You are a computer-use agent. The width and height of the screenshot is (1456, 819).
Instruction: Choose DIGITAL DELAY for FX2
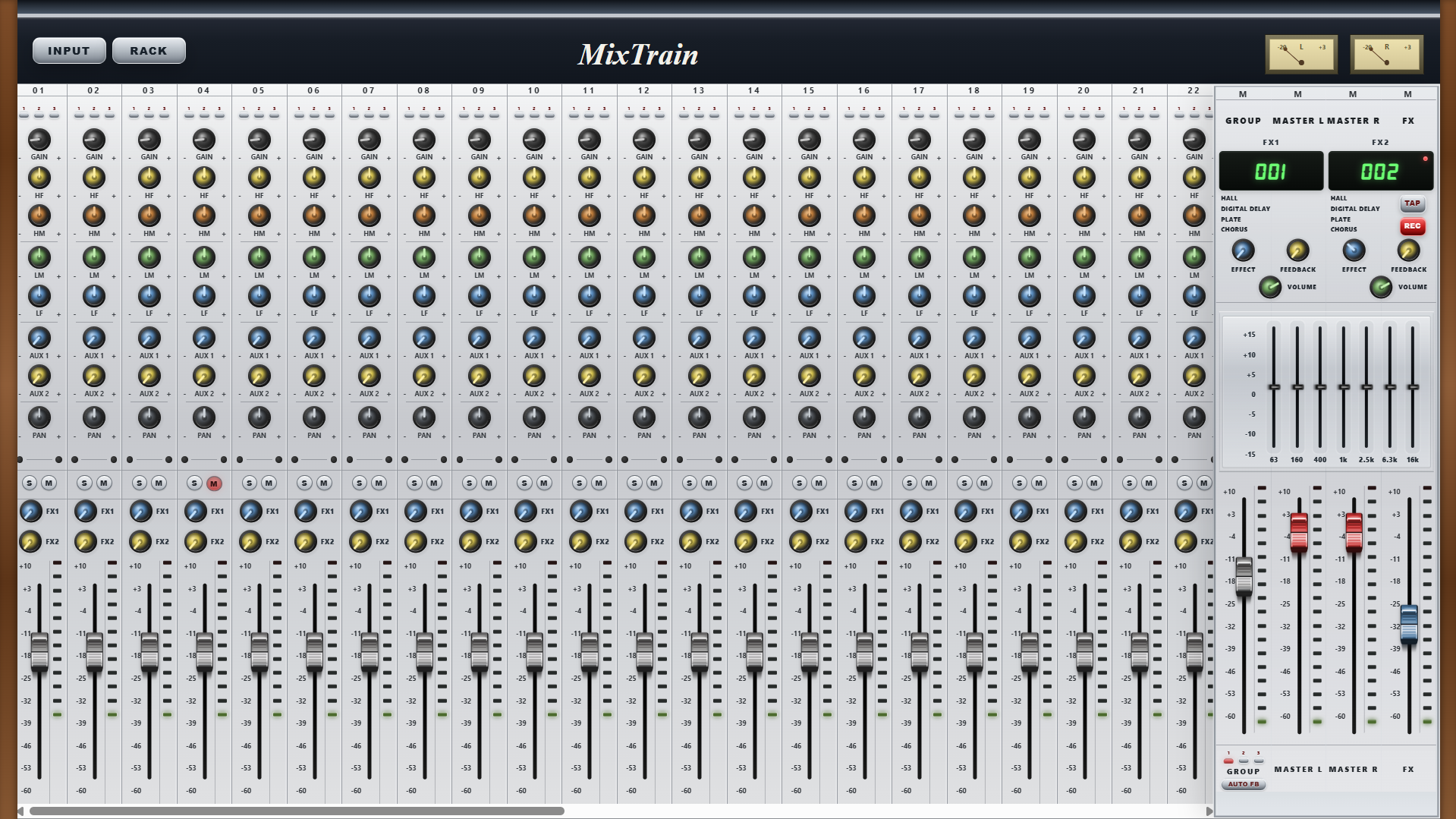click(x=1355, y=209)
